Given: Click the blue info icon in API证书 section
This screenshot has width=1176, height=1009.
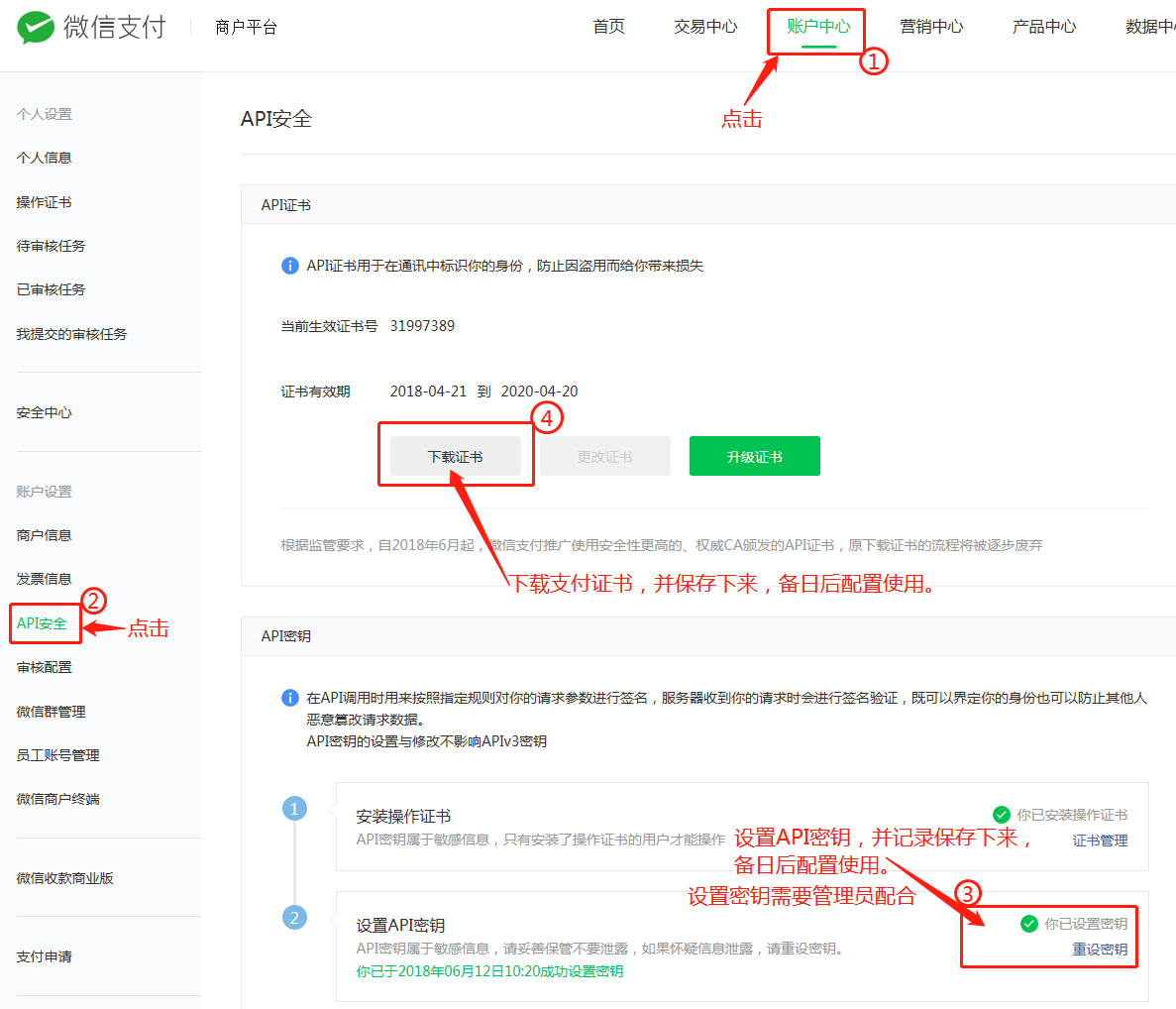Looking at the screenshot, I should click(x=289, y=266).
